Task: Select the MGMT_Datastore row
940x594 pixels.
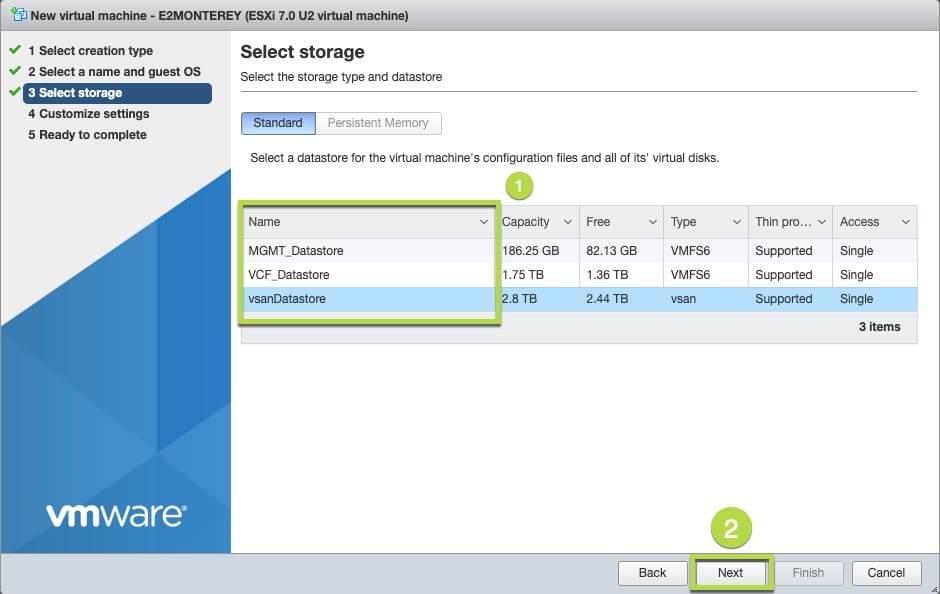Action: click(579, 251)
